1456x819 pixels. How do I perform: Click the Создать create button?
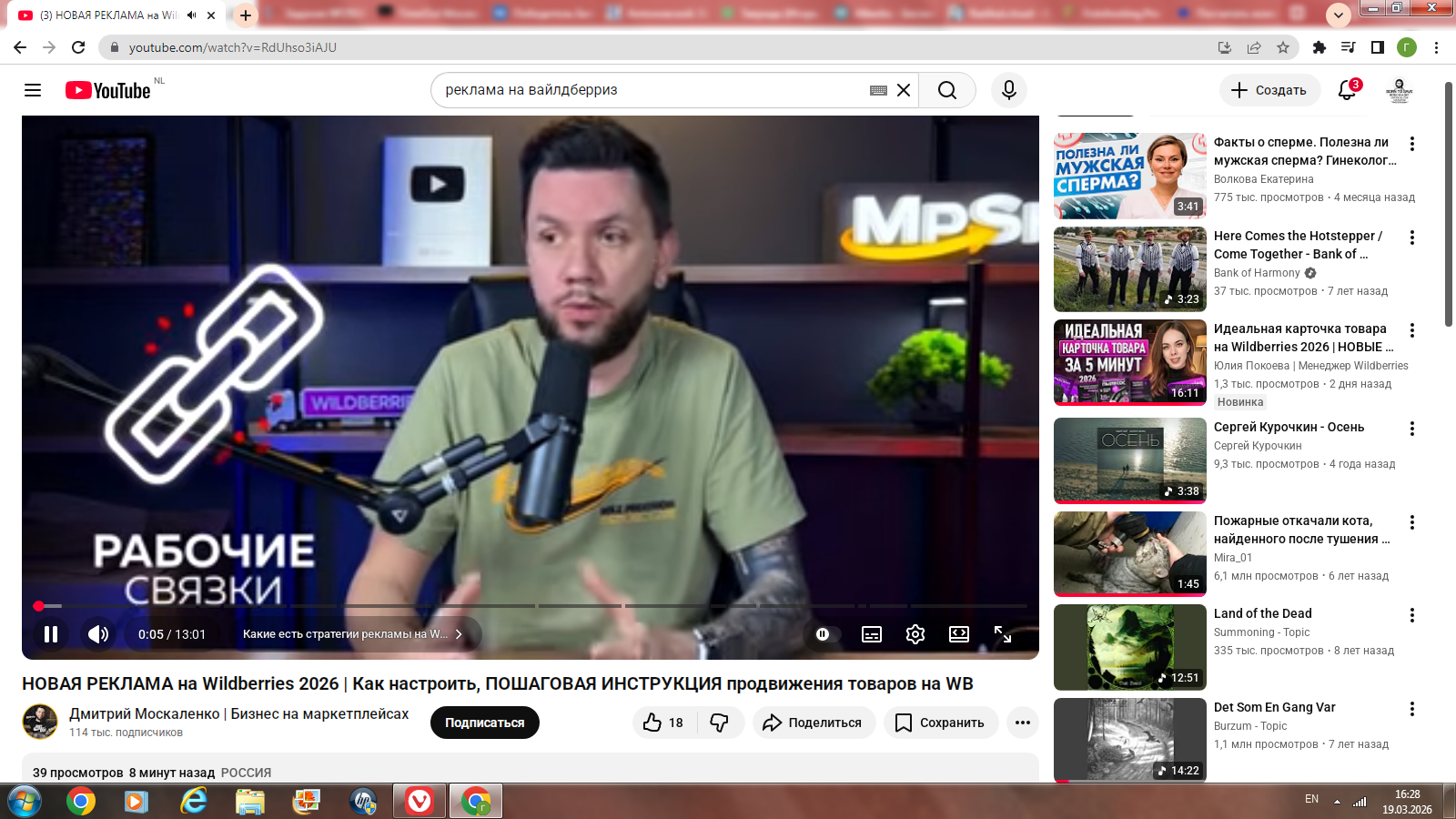1269,90
